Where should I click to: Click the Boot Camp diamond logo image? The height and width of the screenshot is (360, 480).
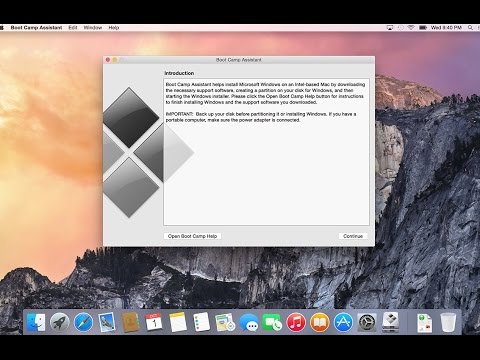point(148,153)
